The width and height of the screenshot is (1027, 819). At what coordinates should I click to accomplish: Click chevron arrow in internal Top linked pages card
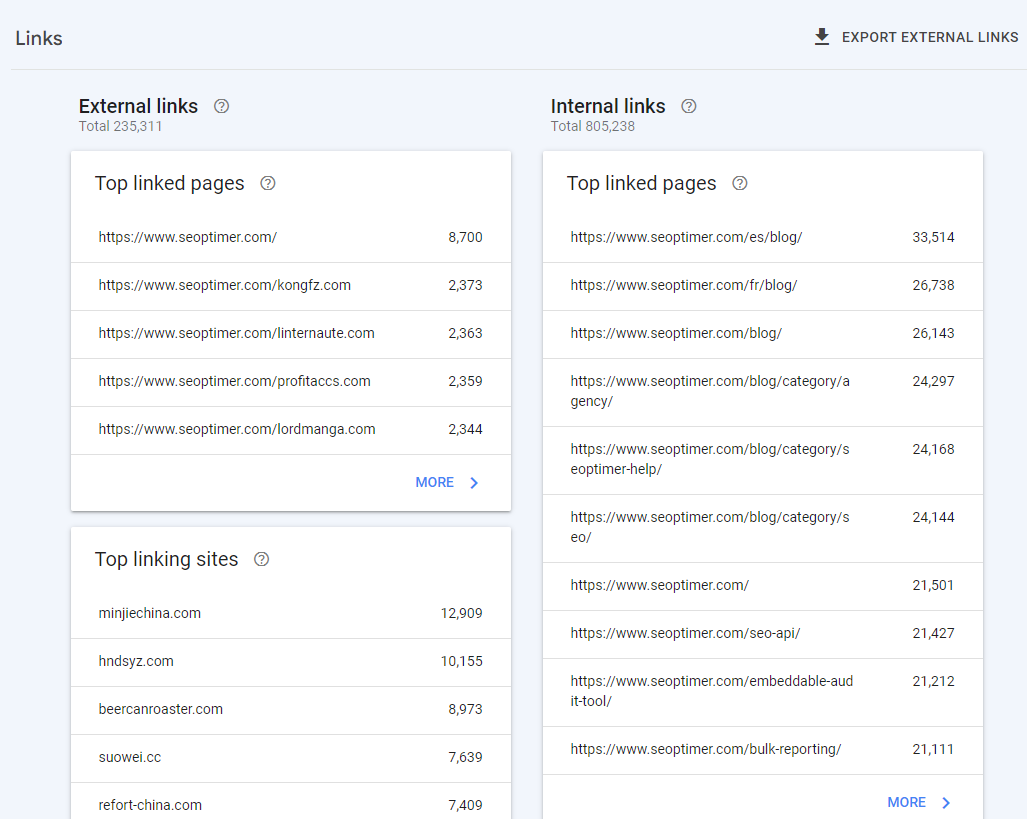pyautogui.click(x=946, y=803)
